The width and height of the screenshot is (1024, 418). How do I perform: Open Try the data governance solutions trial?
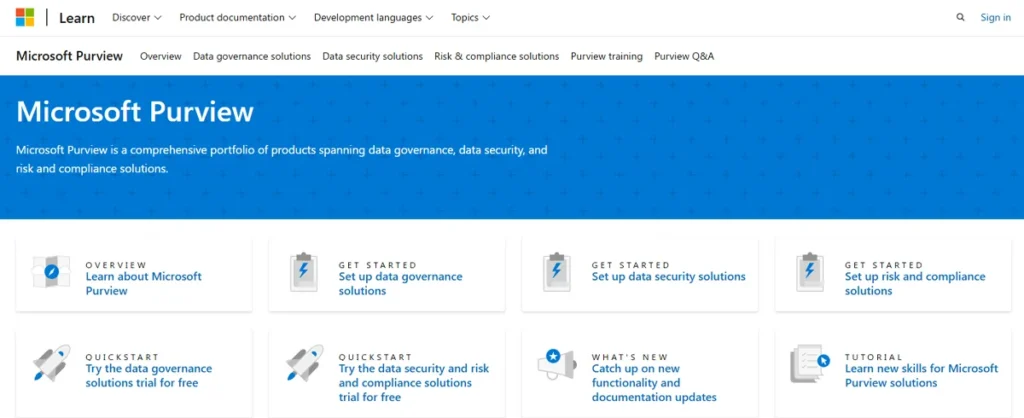149,376
